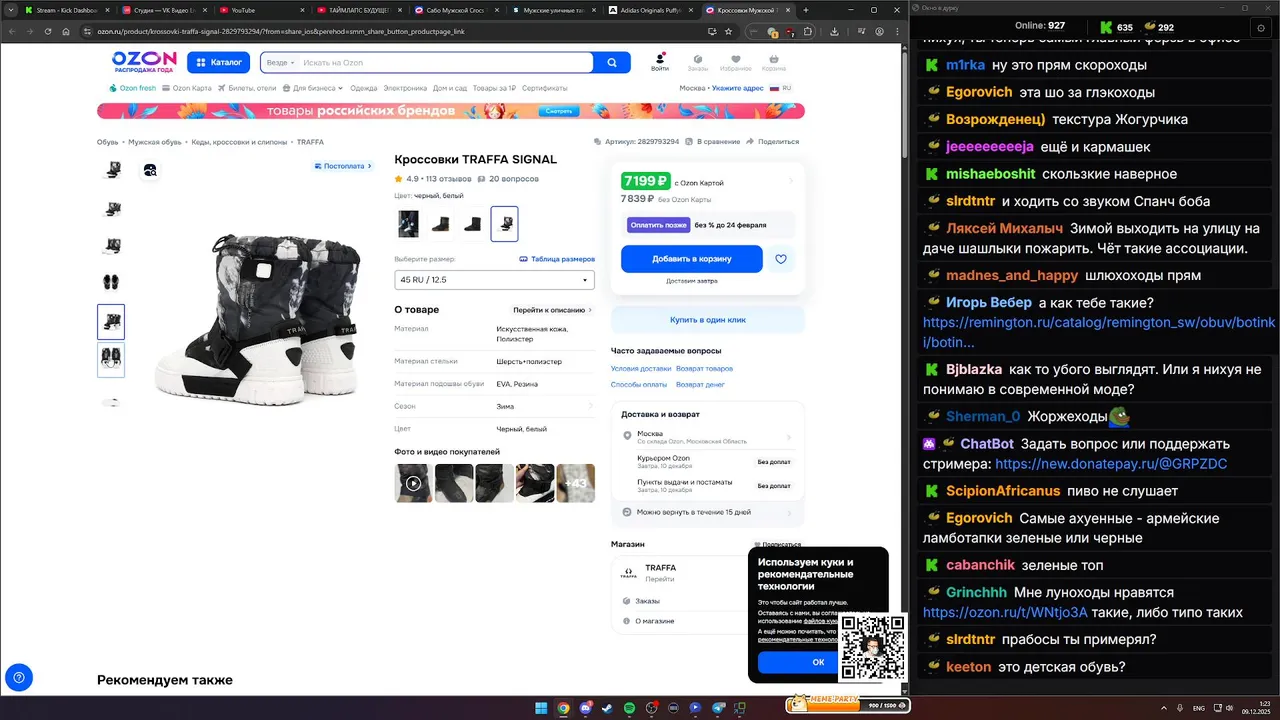Add product to favorites with heart button
This screenshot has height=720, width=1280.
tap(781, 259)
